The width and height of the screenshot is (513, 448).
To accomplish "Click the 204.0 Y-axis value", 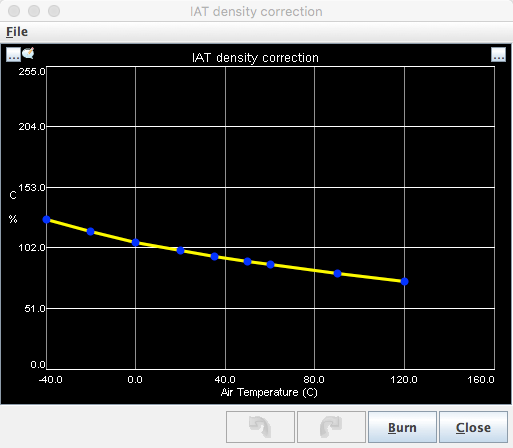I will tap(32, 126).
